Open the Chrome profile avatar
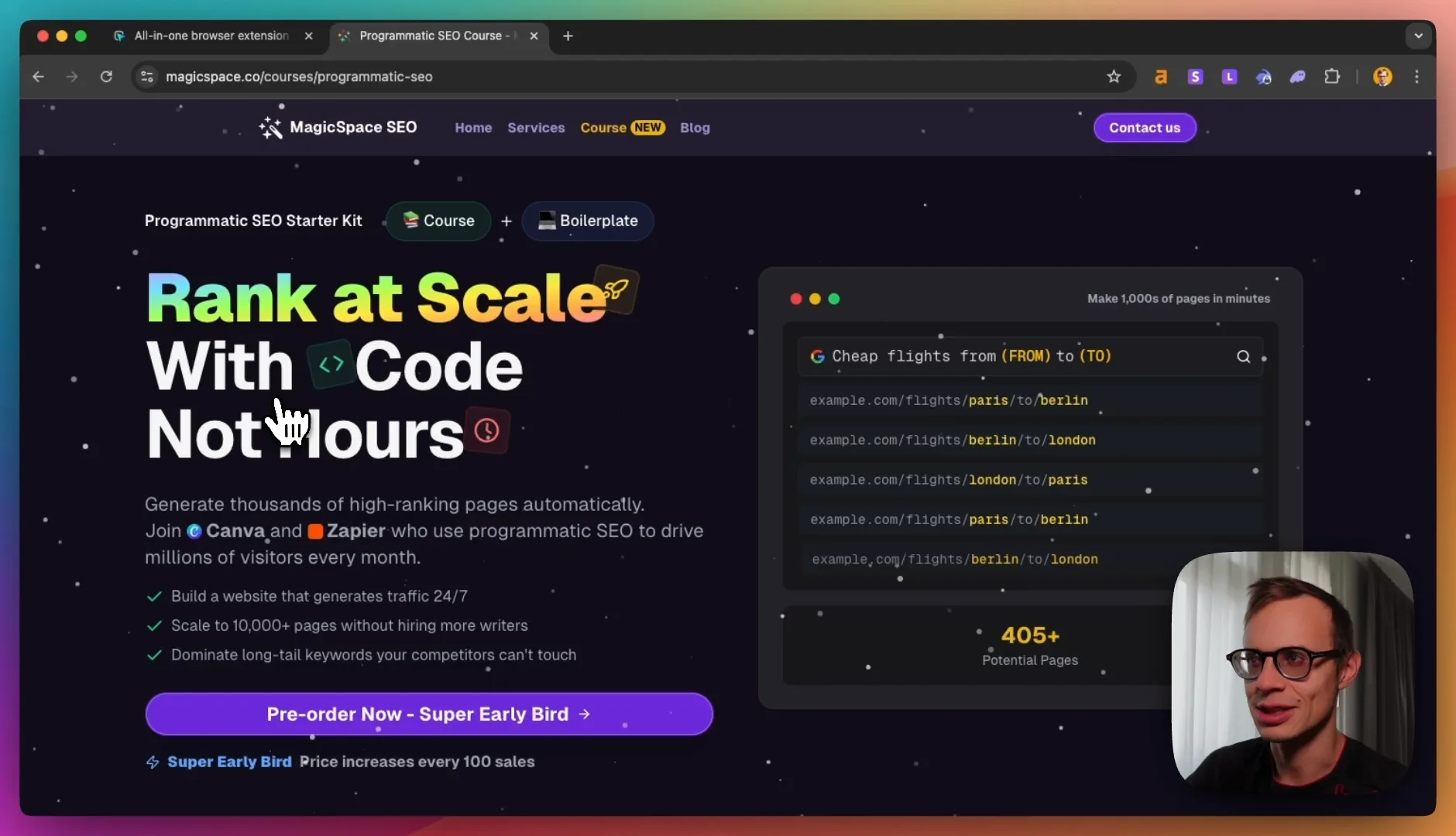1456x836 pixels. tap(1382, 77)
